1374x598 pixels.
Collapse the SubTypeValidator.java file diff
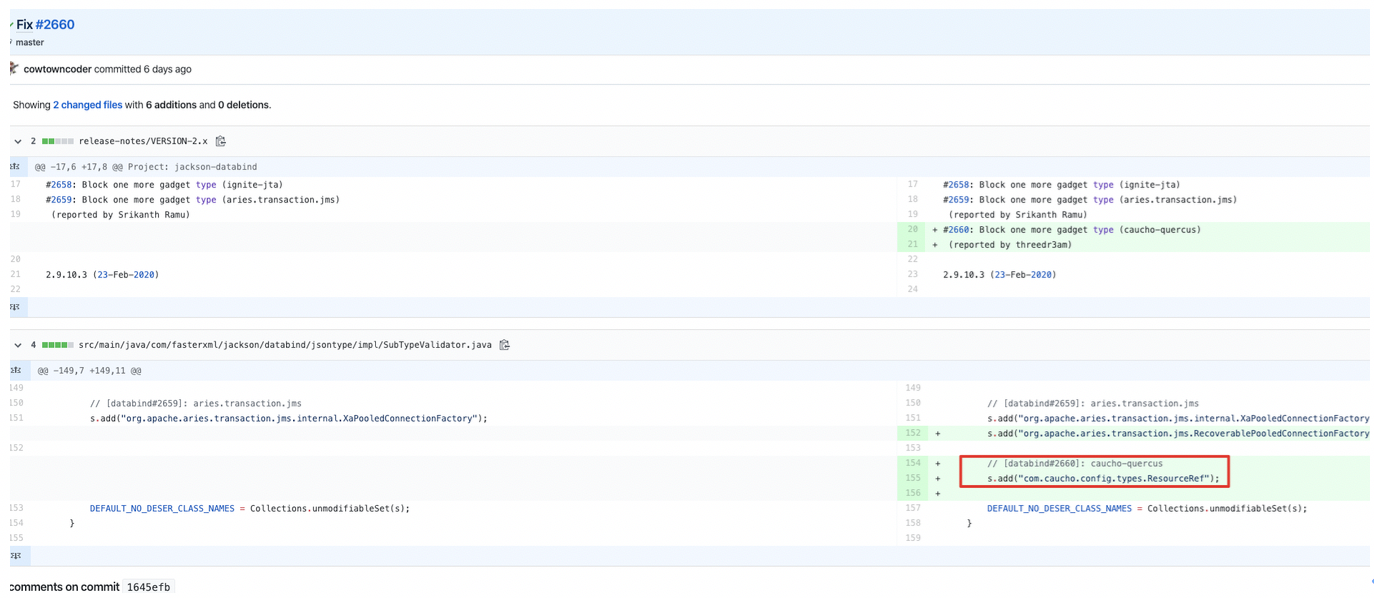pos(18,345)
